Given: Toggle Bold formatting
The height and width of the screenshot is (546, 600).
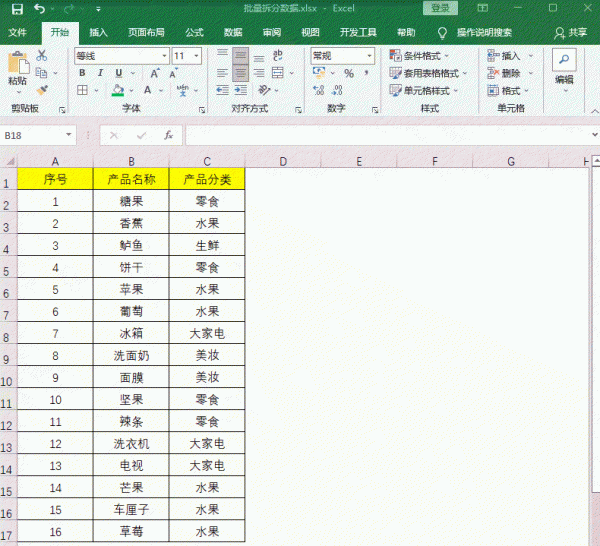Looking at the screenshot, I should (x=82, y=73).
